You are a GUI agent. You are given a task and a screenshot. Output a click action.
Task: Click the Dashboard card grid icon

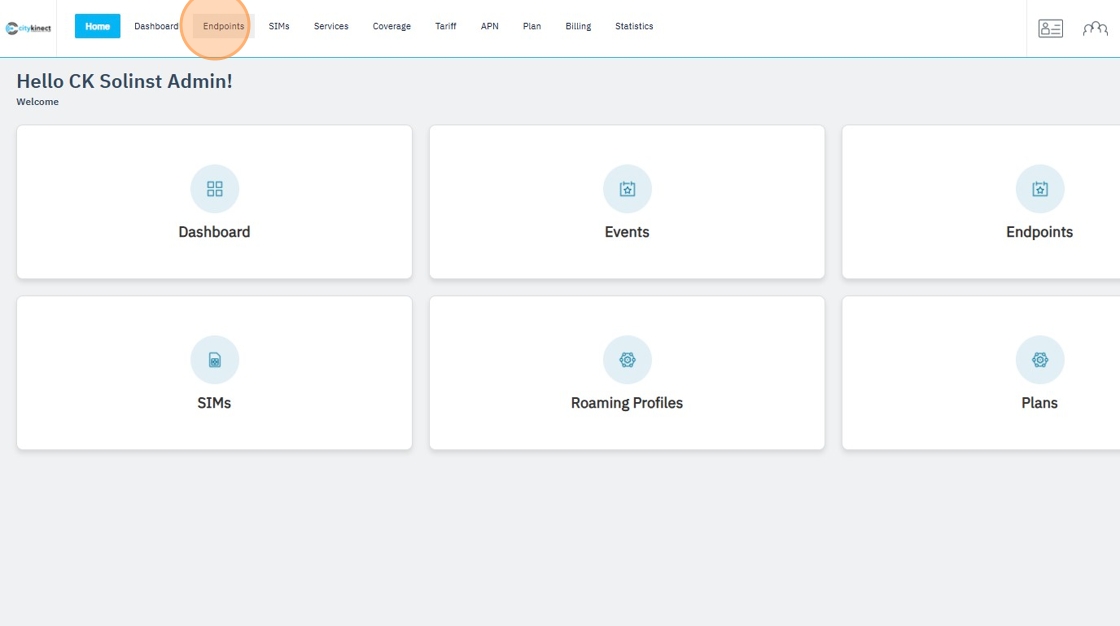tap(214, 189)
